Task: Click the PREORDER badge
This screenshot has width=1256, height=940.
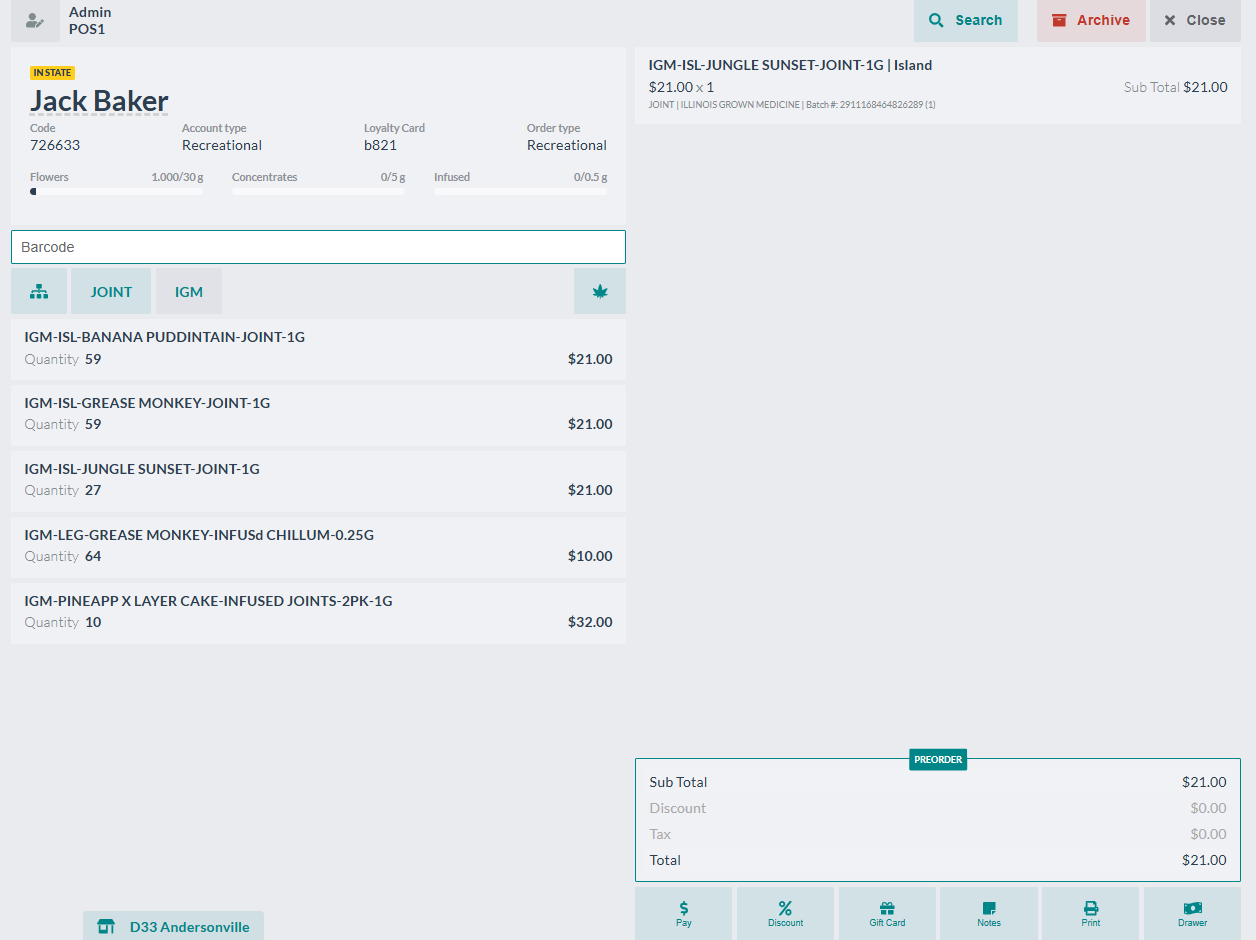Action: click(x=938, y=760)
